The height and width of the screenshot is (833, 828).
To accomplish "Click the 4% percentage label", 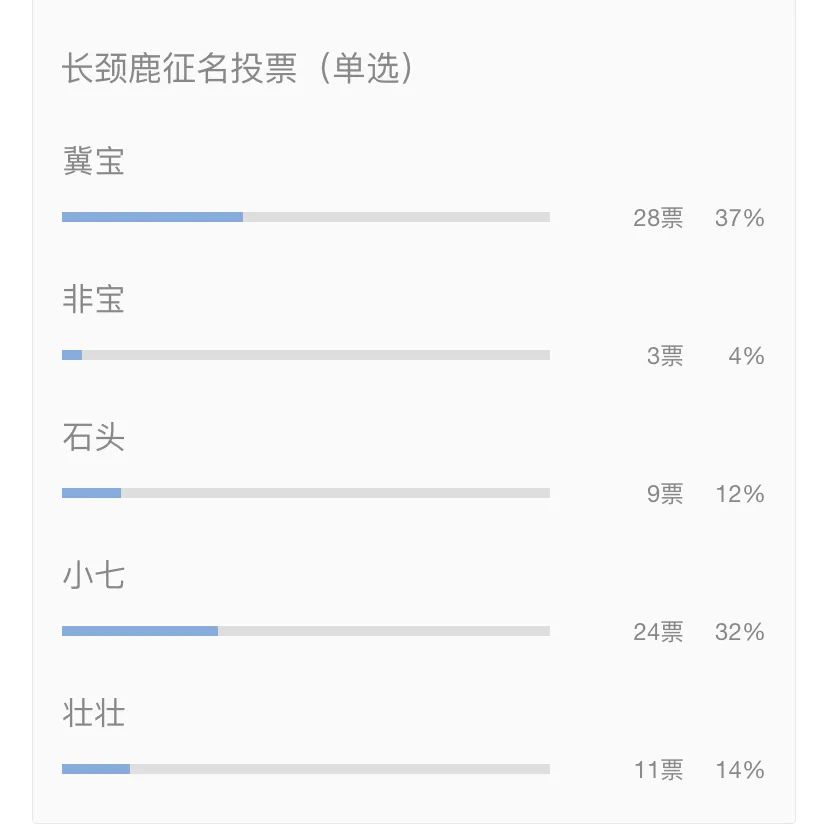I will [x=746, y=356].
